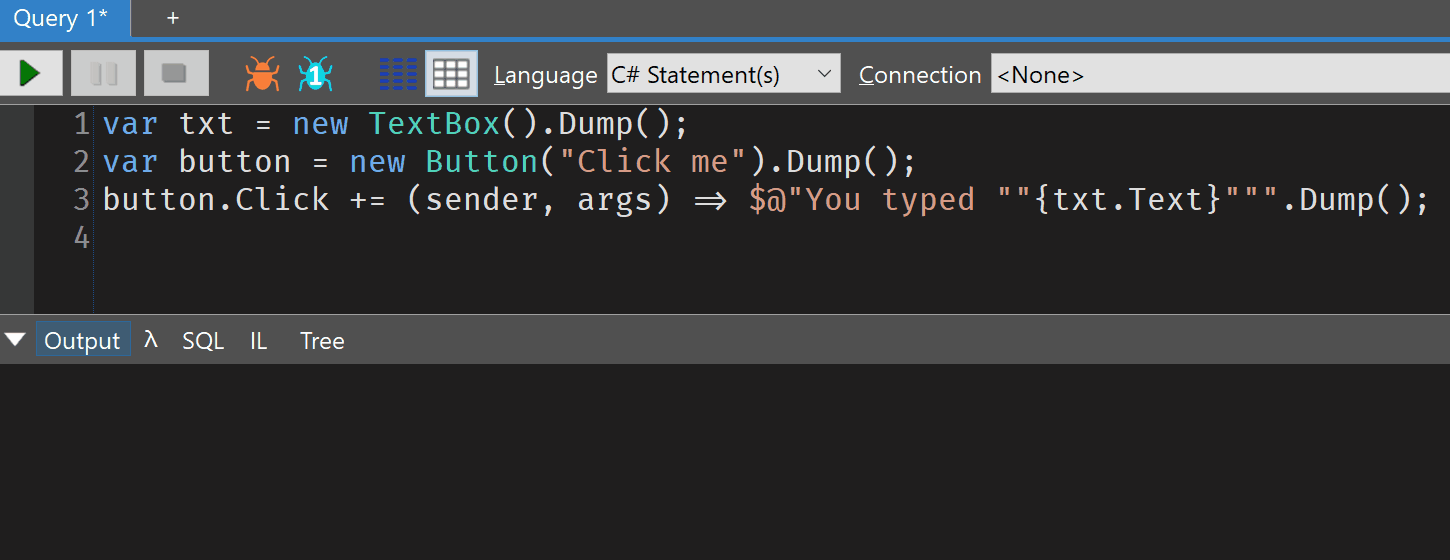Viewport: 1450px width, 560px height.
Task: Toggle the orange bug exception-break icon
Action: coord(262,74)
